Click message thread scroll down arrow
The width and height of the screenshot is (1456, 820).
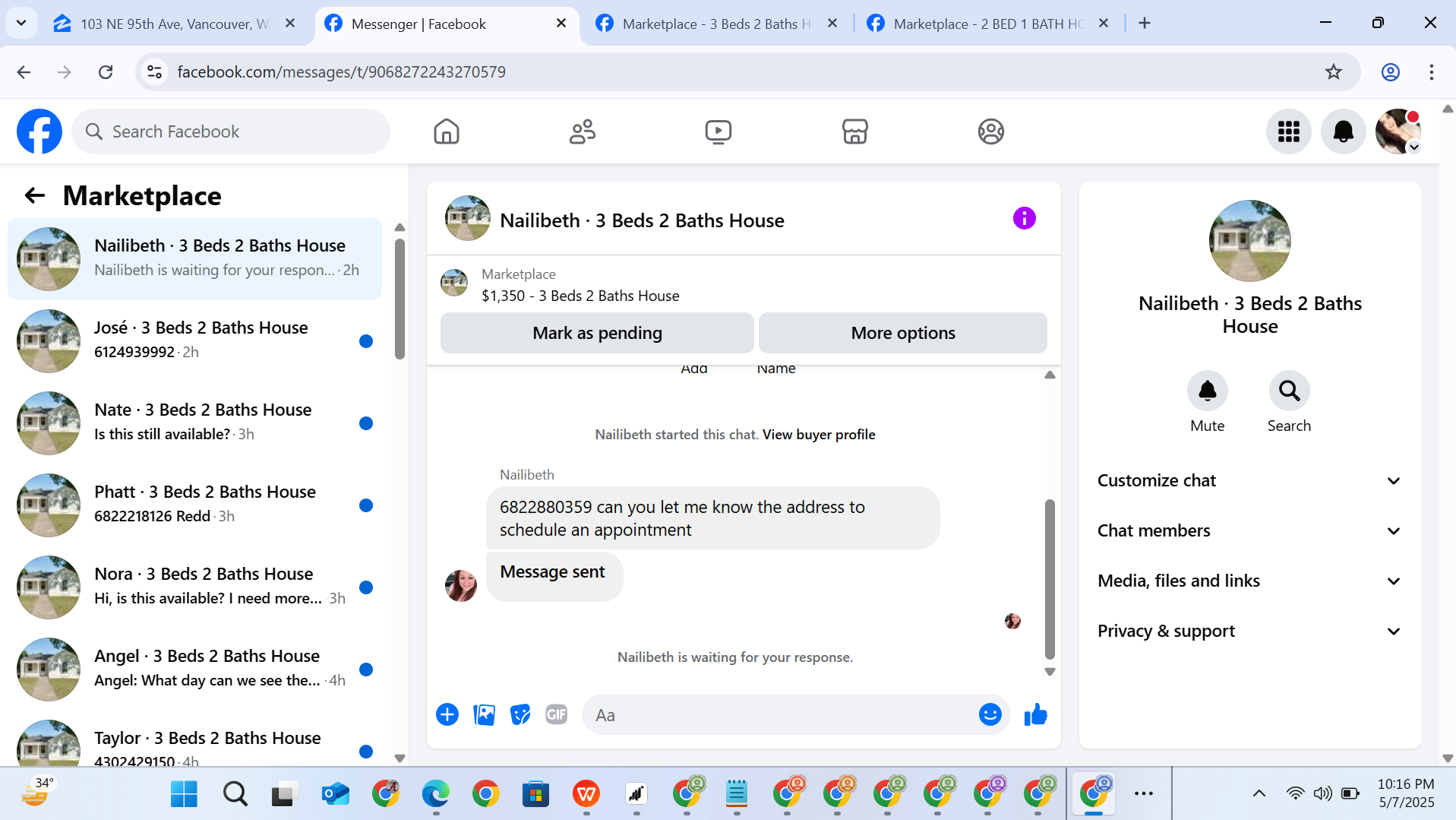click(1050, 672)
